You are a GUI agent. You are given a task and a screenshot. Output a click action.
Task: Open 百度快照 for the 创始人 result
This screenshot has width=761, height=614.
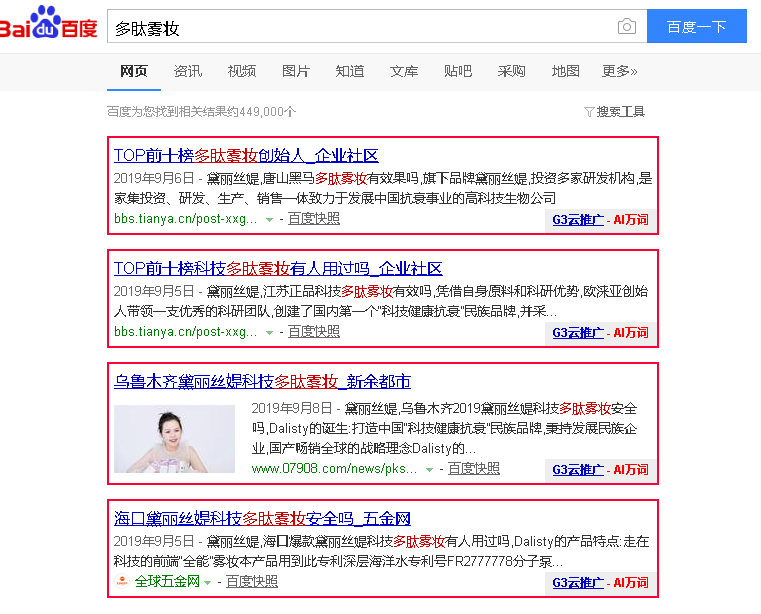coord(314,219)
